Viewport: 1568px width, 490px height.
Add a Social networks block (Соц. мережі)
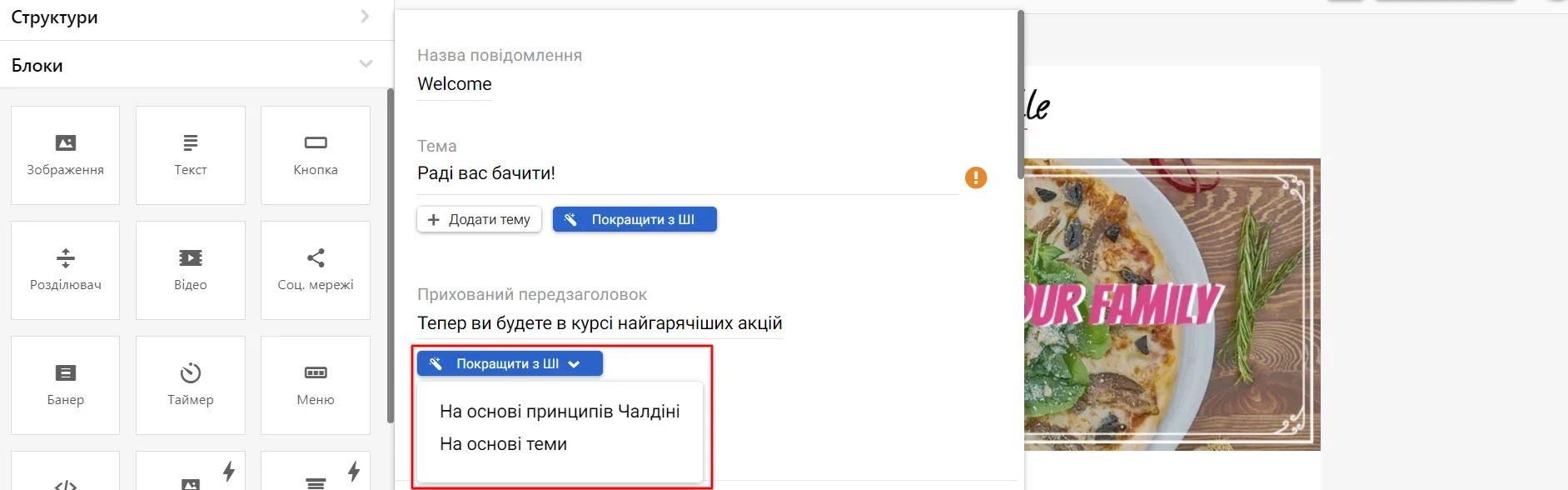coord(316,270)
